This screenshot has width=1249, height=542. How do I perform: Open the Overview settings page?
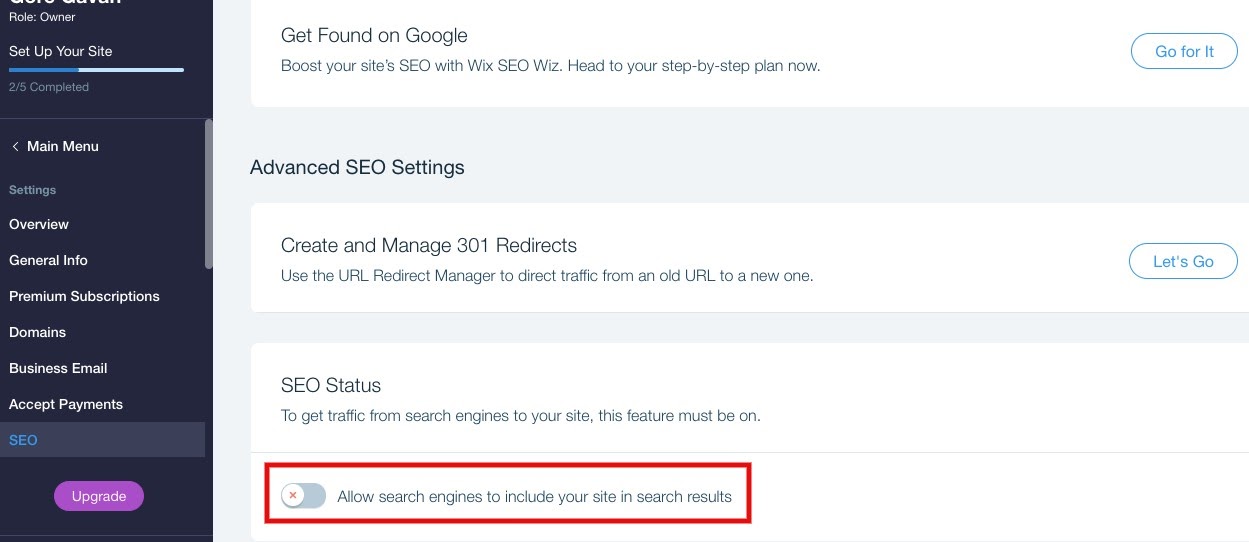click(39, 224)
